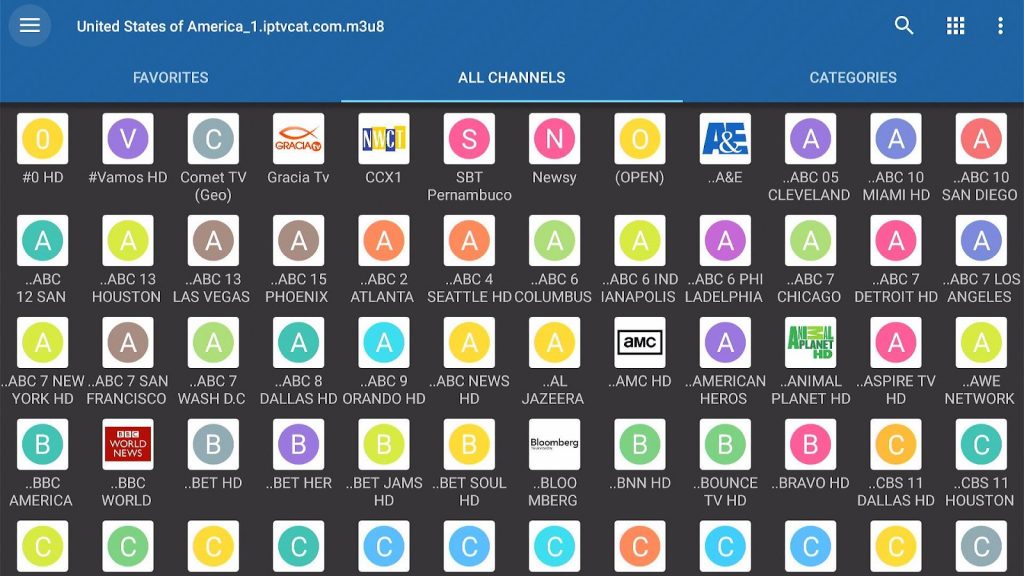Select the (OPEN) channel
1024x576 pixels.
click(x=640, y=139)
